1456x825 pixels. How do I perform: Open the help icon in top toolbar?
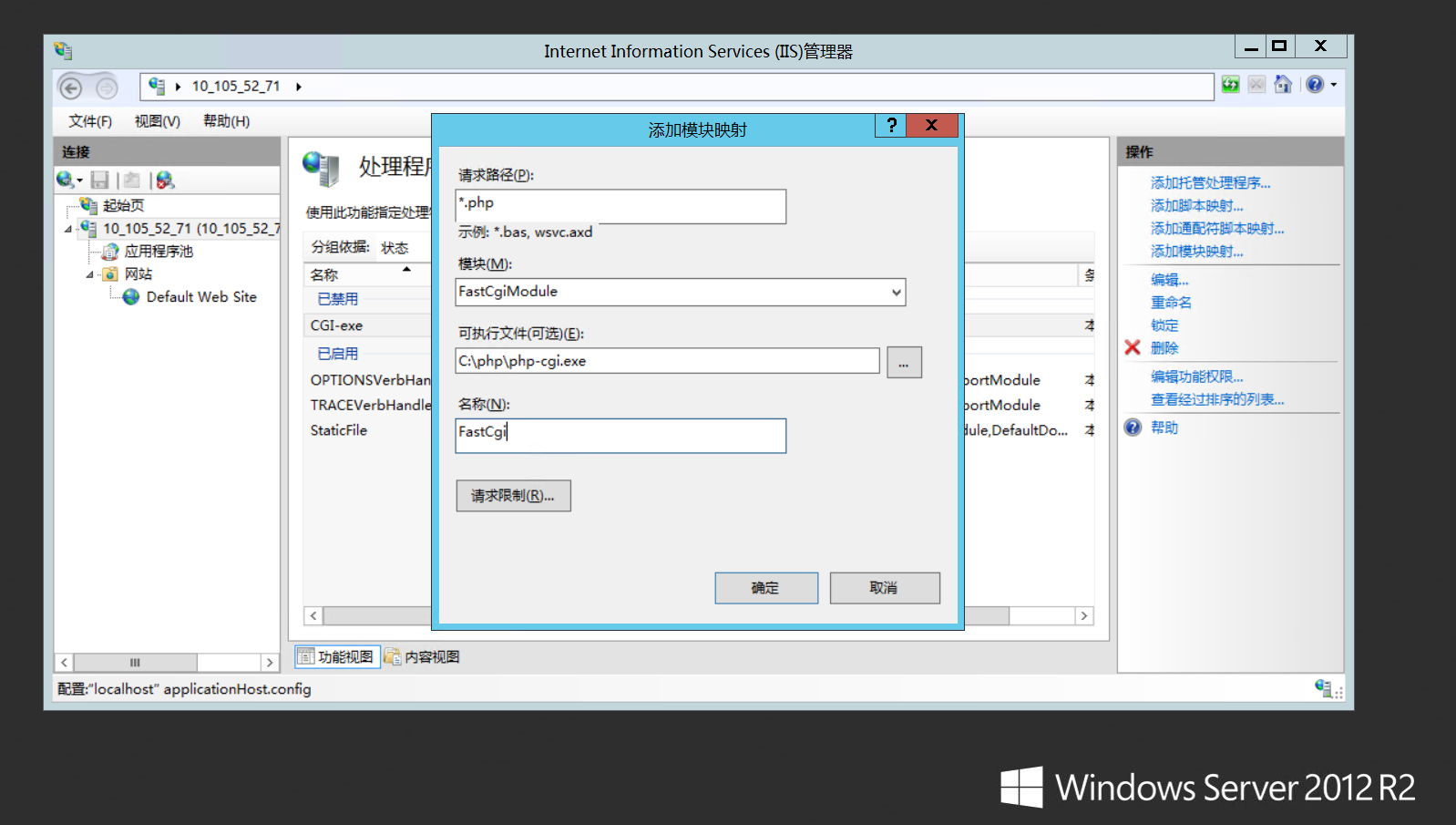coord(1314,85)
